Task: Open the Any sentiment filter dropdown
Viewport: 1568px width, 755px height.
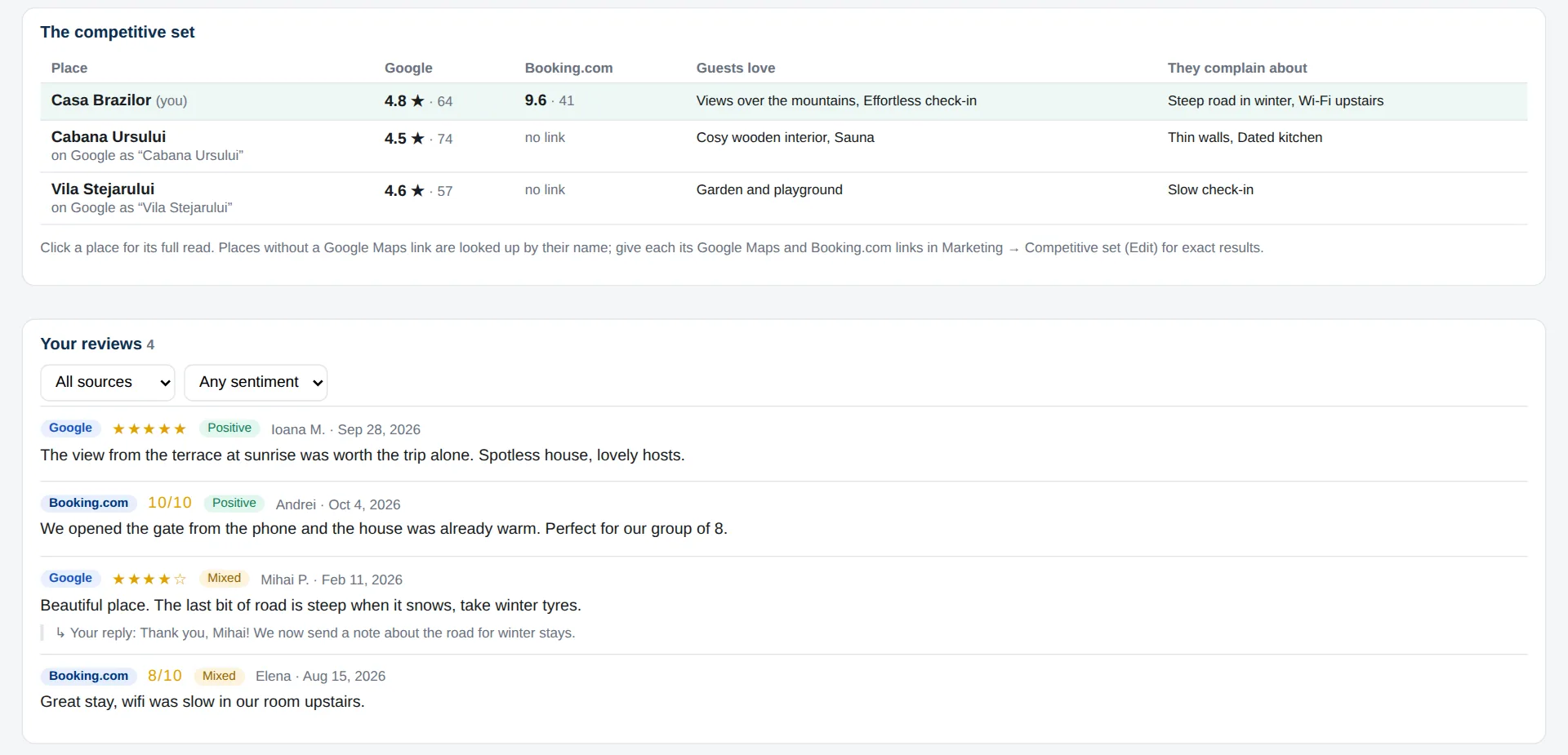Action: [256, 383]
